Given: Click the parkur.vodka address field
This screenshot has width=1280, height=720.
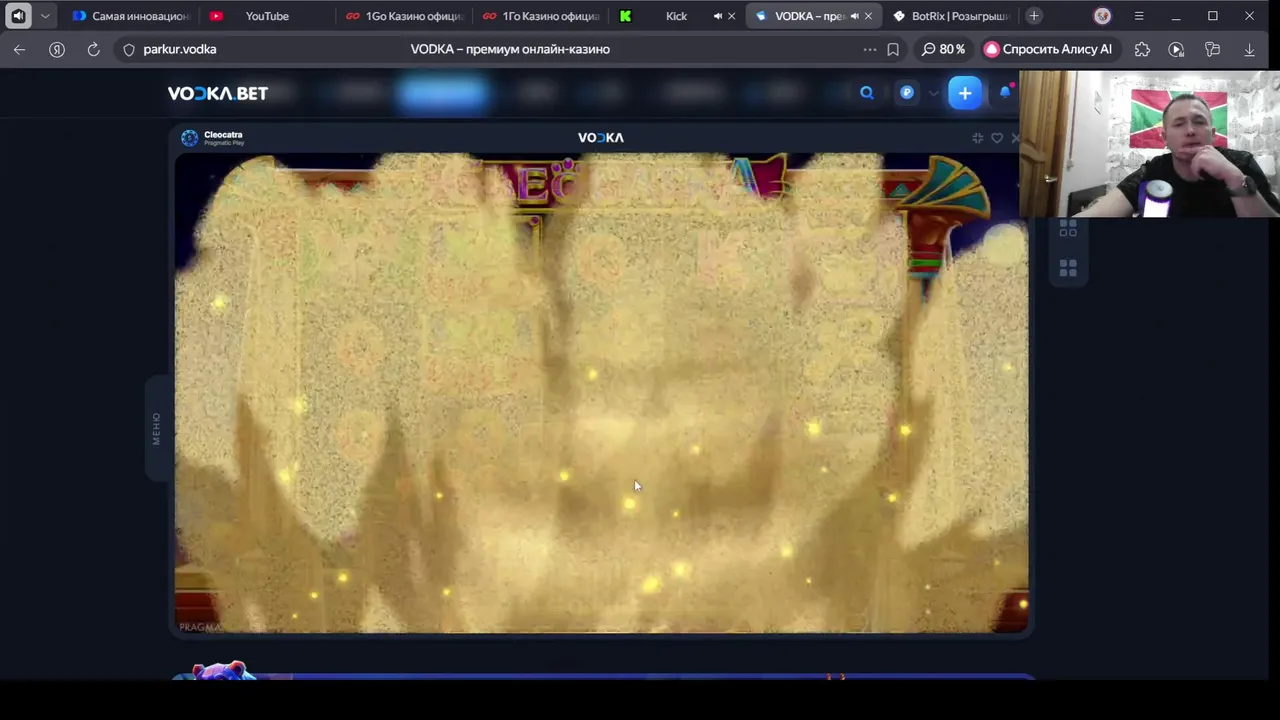Looking at the screenshot, I should point(180,49).
